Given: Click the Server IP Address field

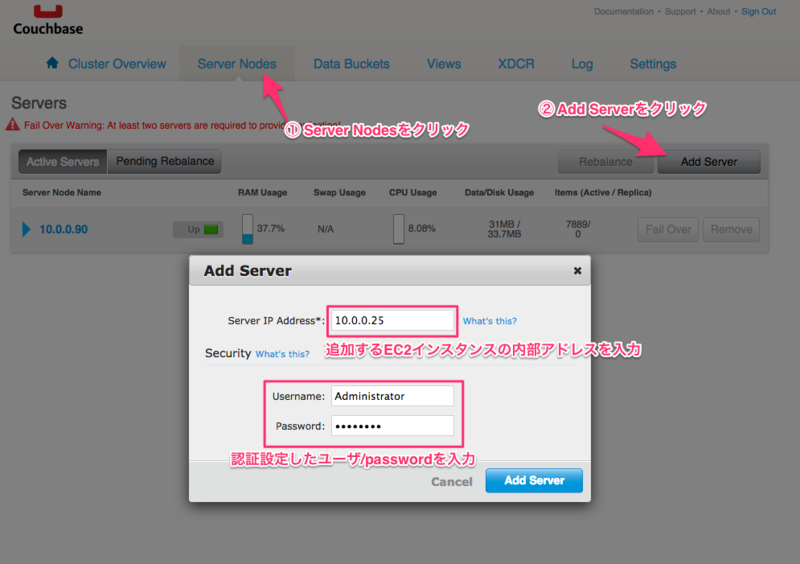Looking at the screenshot, I should click(392, 321).
